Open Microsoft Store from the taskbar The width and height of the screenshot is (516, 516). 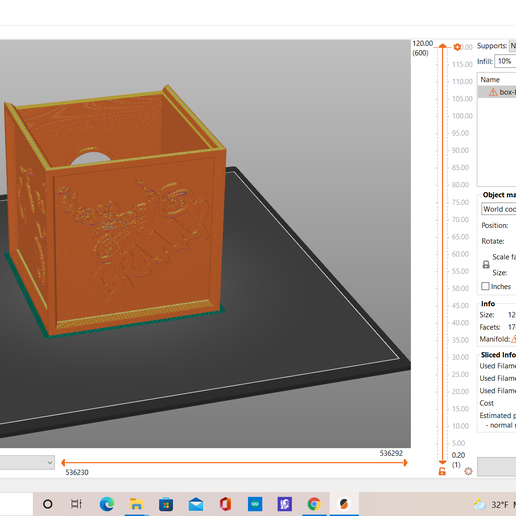tap(166, 504)
